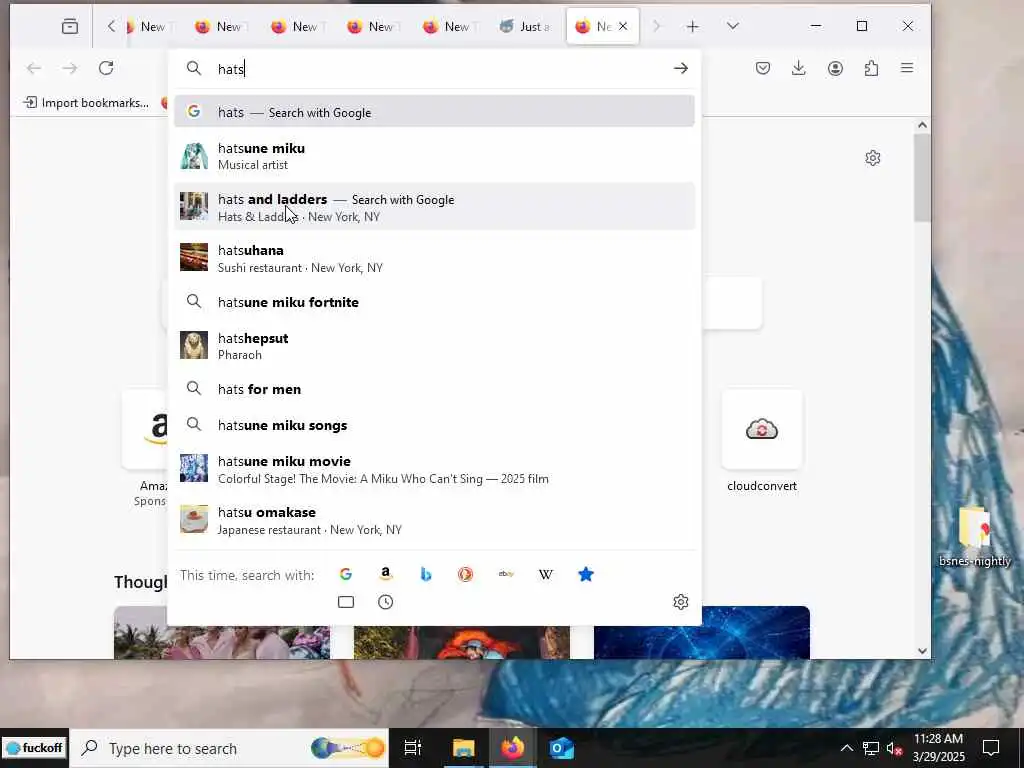
Task: Show hidden system tray icons
Action: [x=846, y=748]
